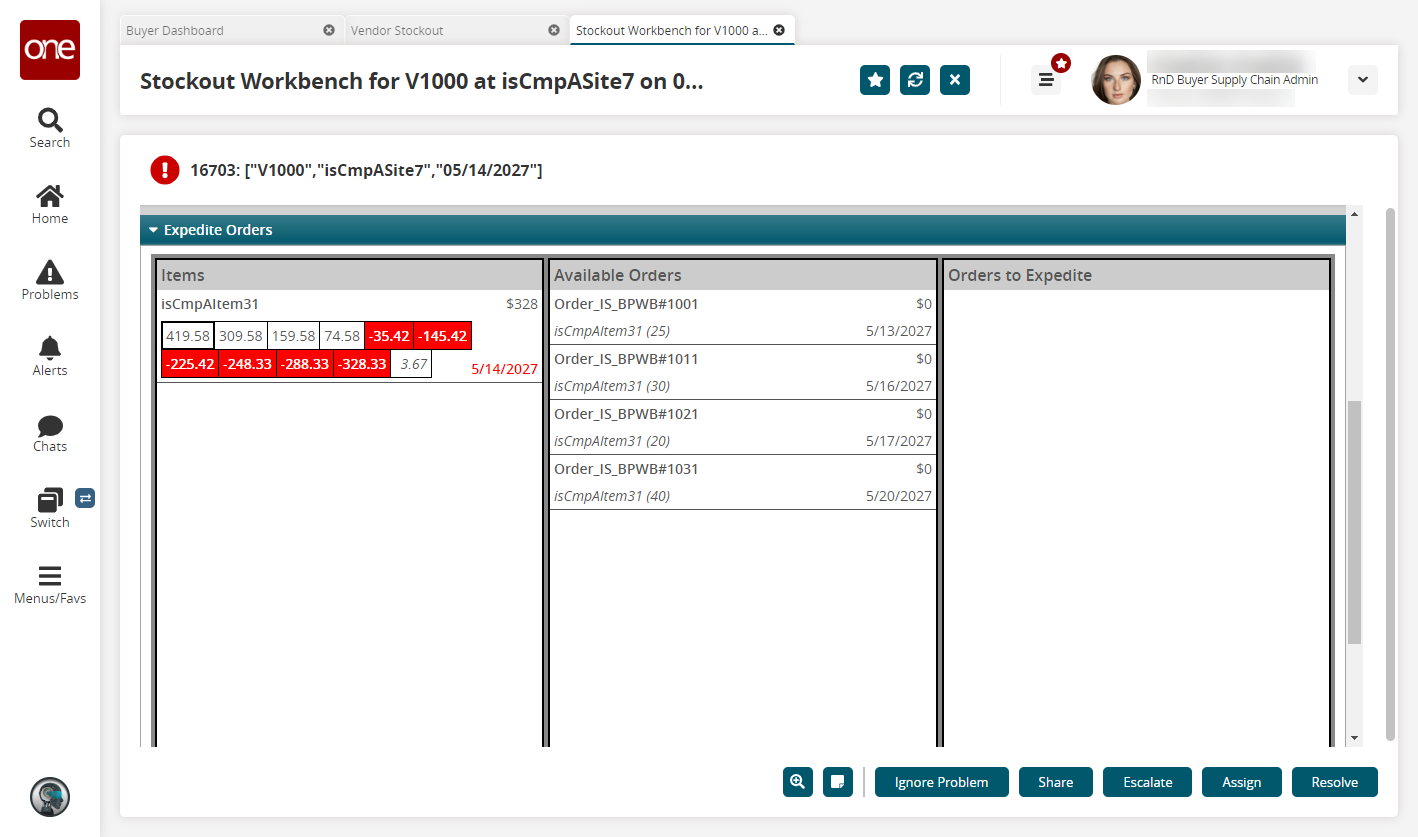
Task: Click the page vertical scrollbar thumb
Action: 1390,472
